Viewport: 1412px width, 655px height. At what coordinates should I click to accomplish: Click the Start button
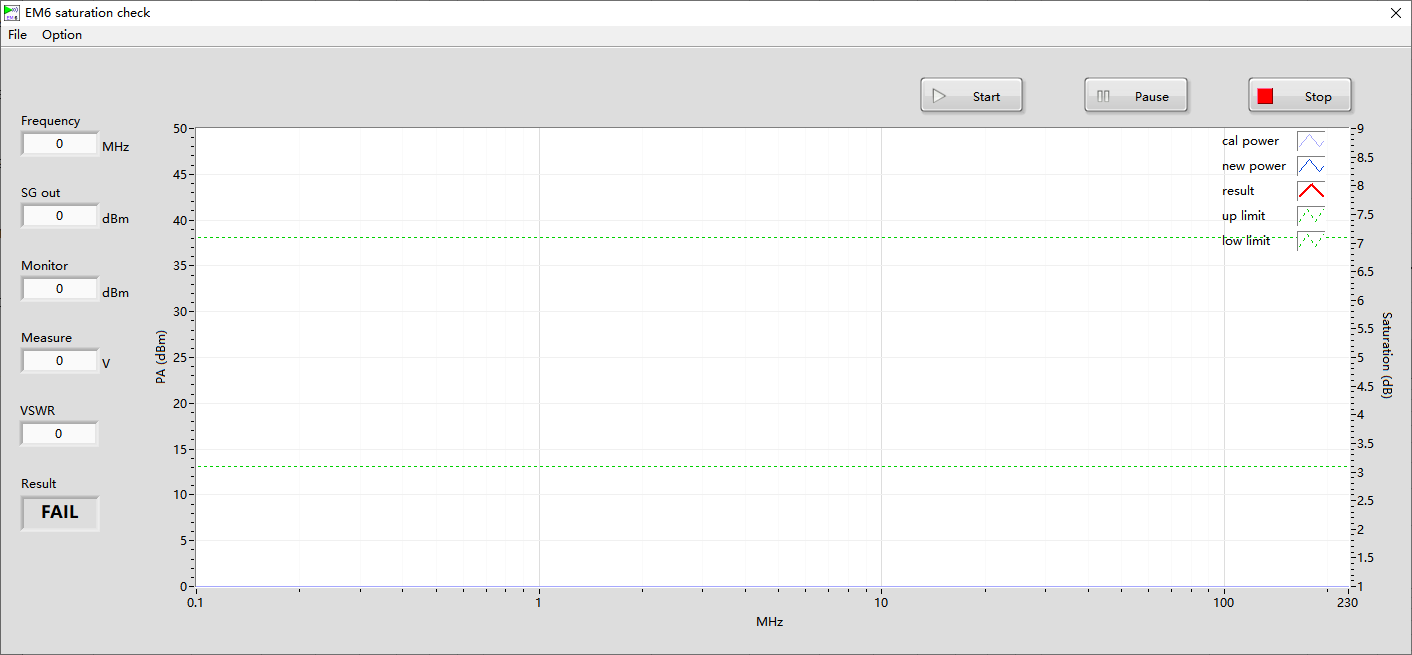972,96
